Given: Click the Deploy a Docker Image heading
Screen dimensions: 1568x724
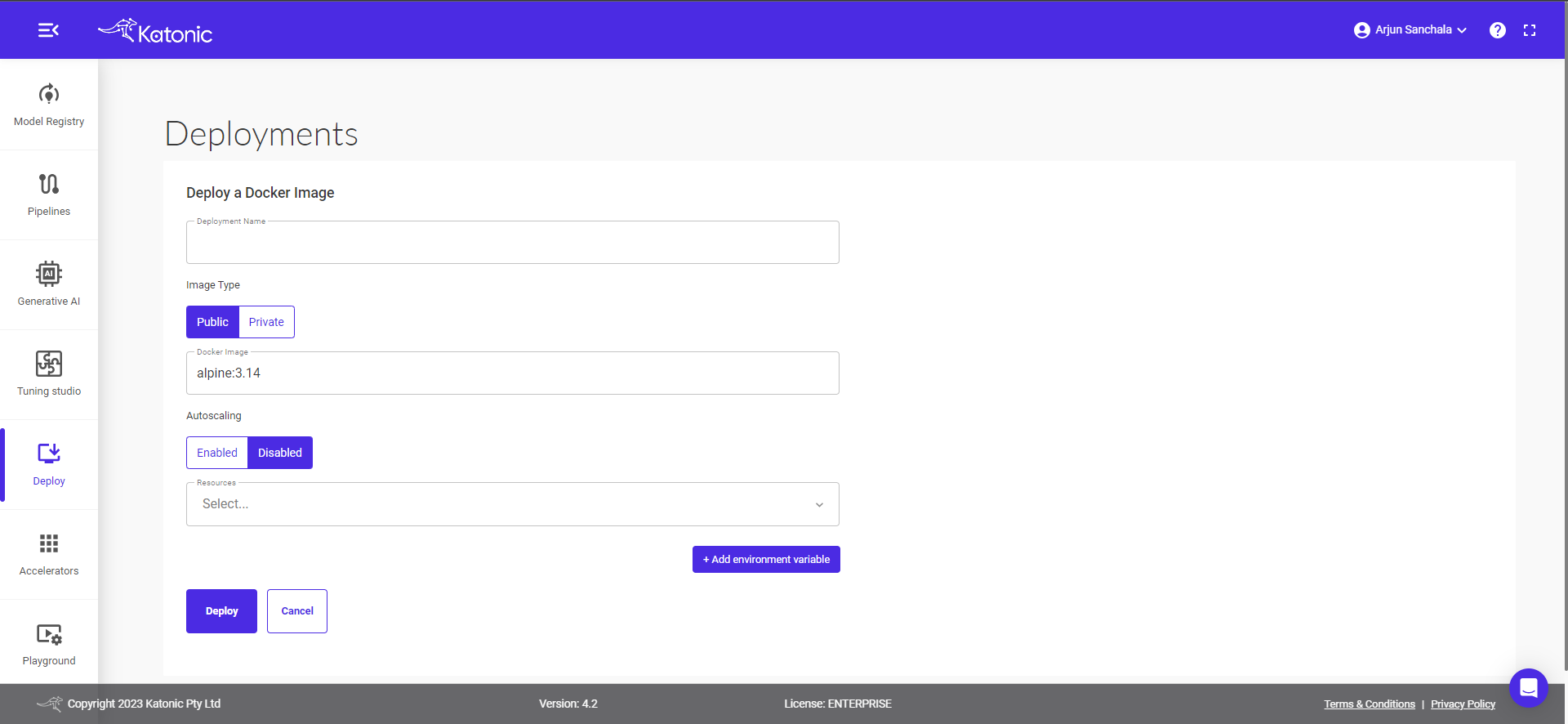Looking at the screenshot, I should click(261, 193).
